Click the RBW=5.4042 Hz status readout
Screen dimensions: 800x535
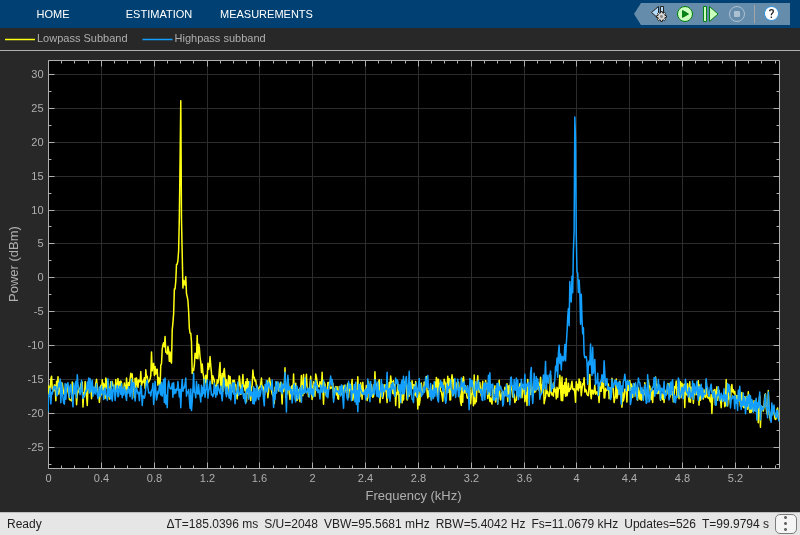coord(480,524)
